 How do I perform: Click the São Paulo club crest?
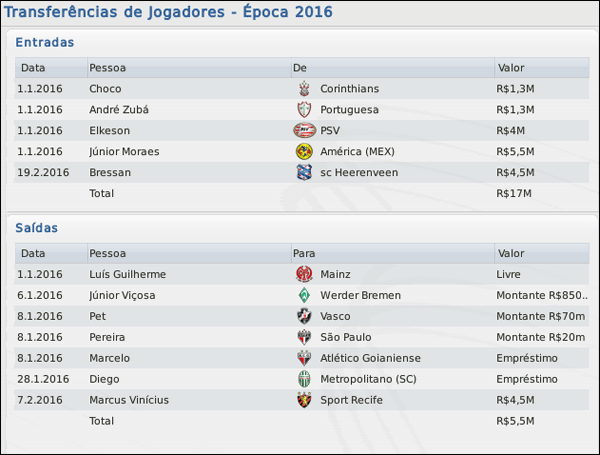pyautogui.click(x=304, y=338)
